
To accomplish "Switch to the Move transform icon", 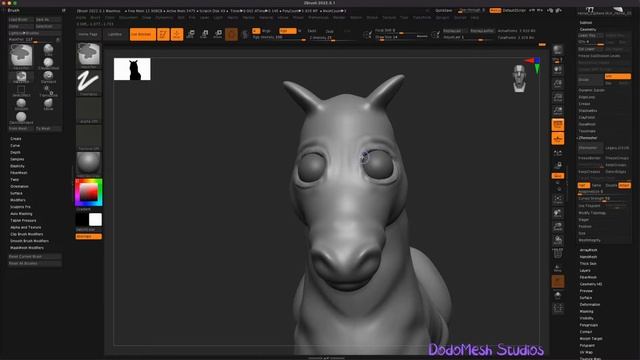I will click(x=191, y=34).
